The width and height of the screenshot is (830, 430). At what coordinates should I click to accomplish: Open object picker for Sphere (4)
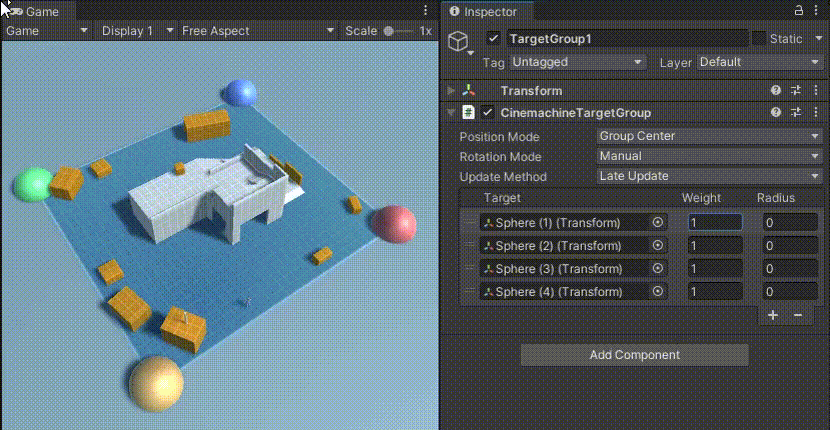658,292
